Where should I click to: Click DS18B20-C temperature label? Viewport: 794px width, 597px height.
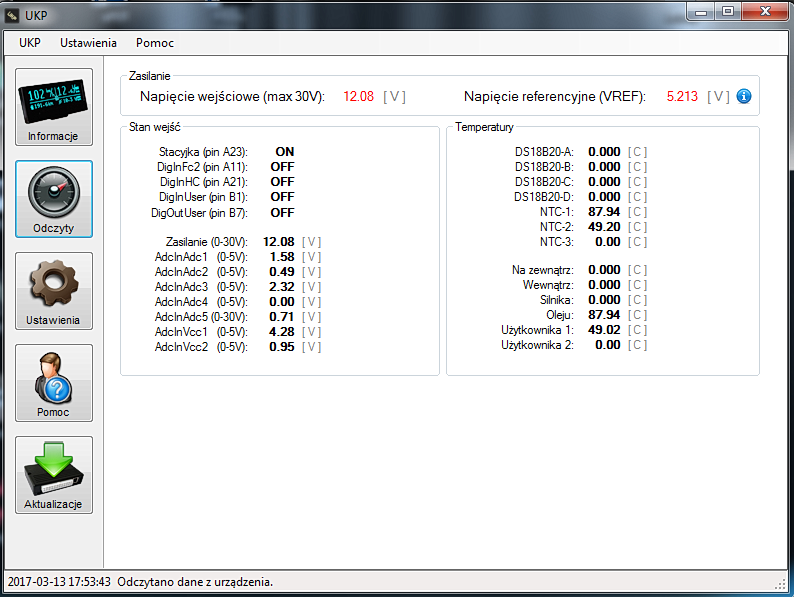(544, 182)
